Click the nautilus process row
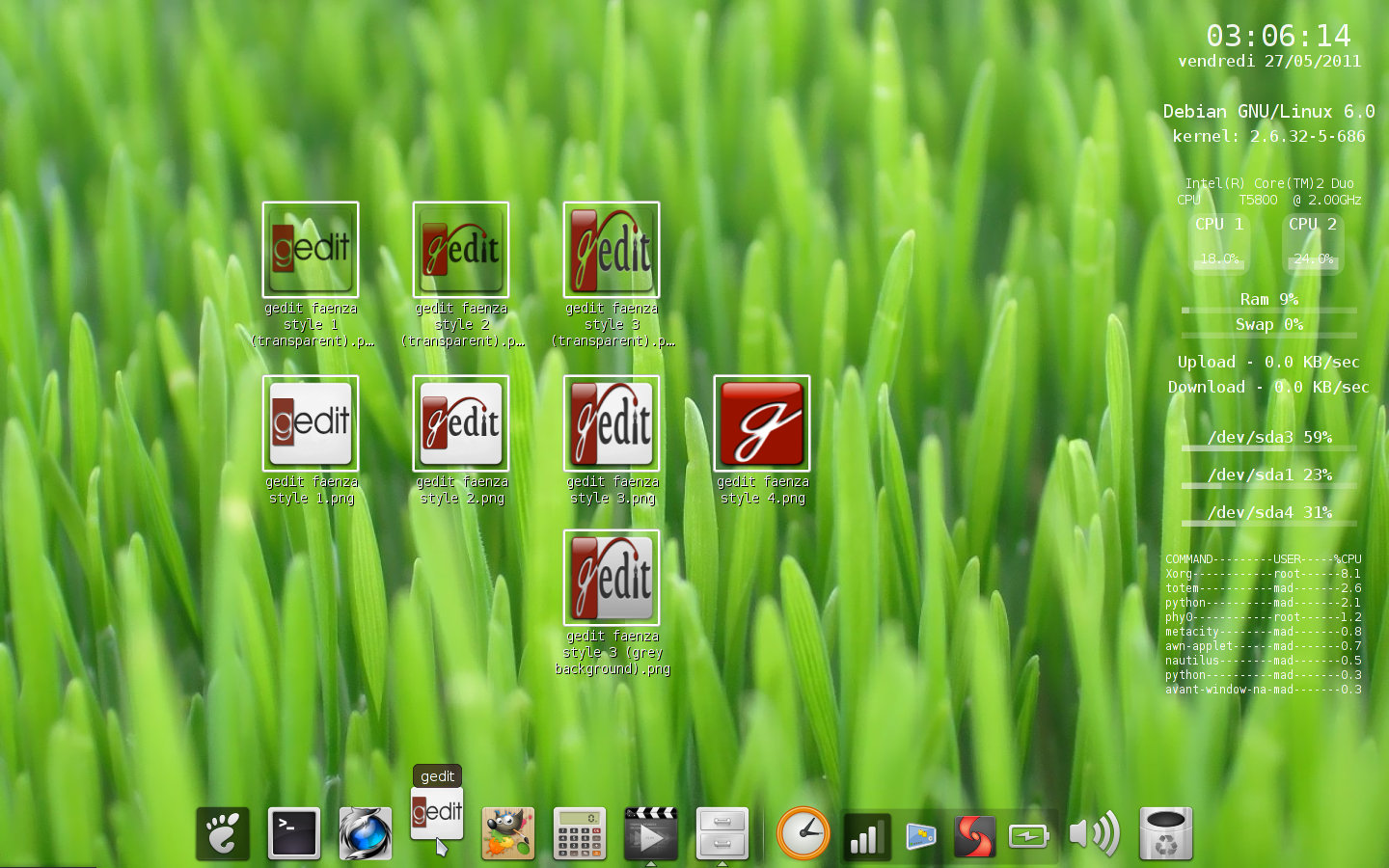 pos(1264,661)
